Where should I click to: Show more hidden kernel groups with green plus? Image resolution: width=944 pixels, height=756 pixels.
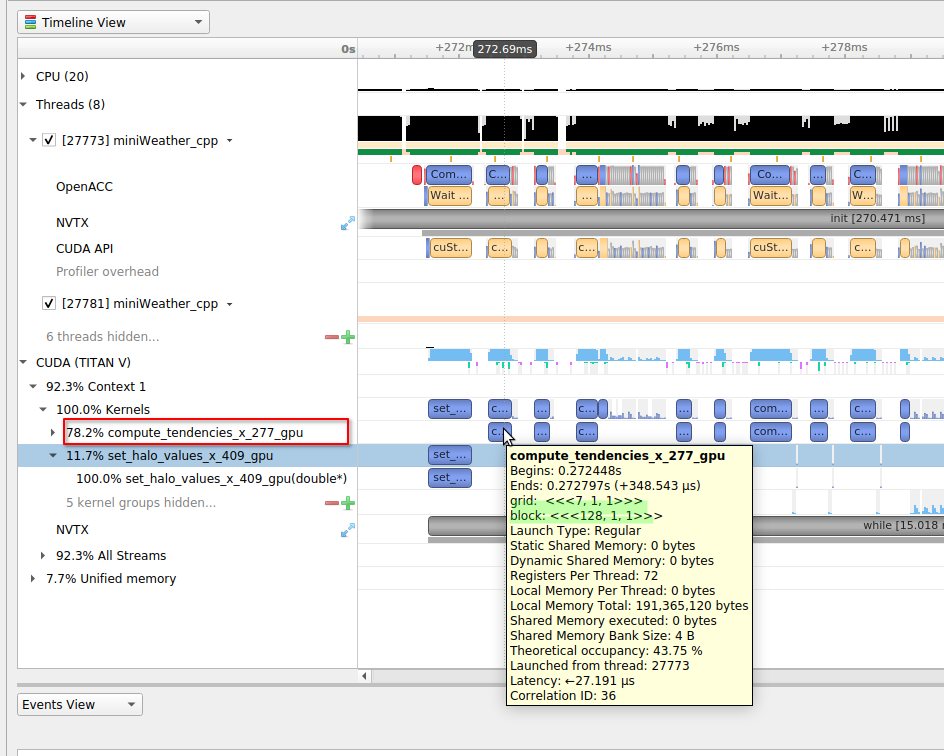coord(348,503)
